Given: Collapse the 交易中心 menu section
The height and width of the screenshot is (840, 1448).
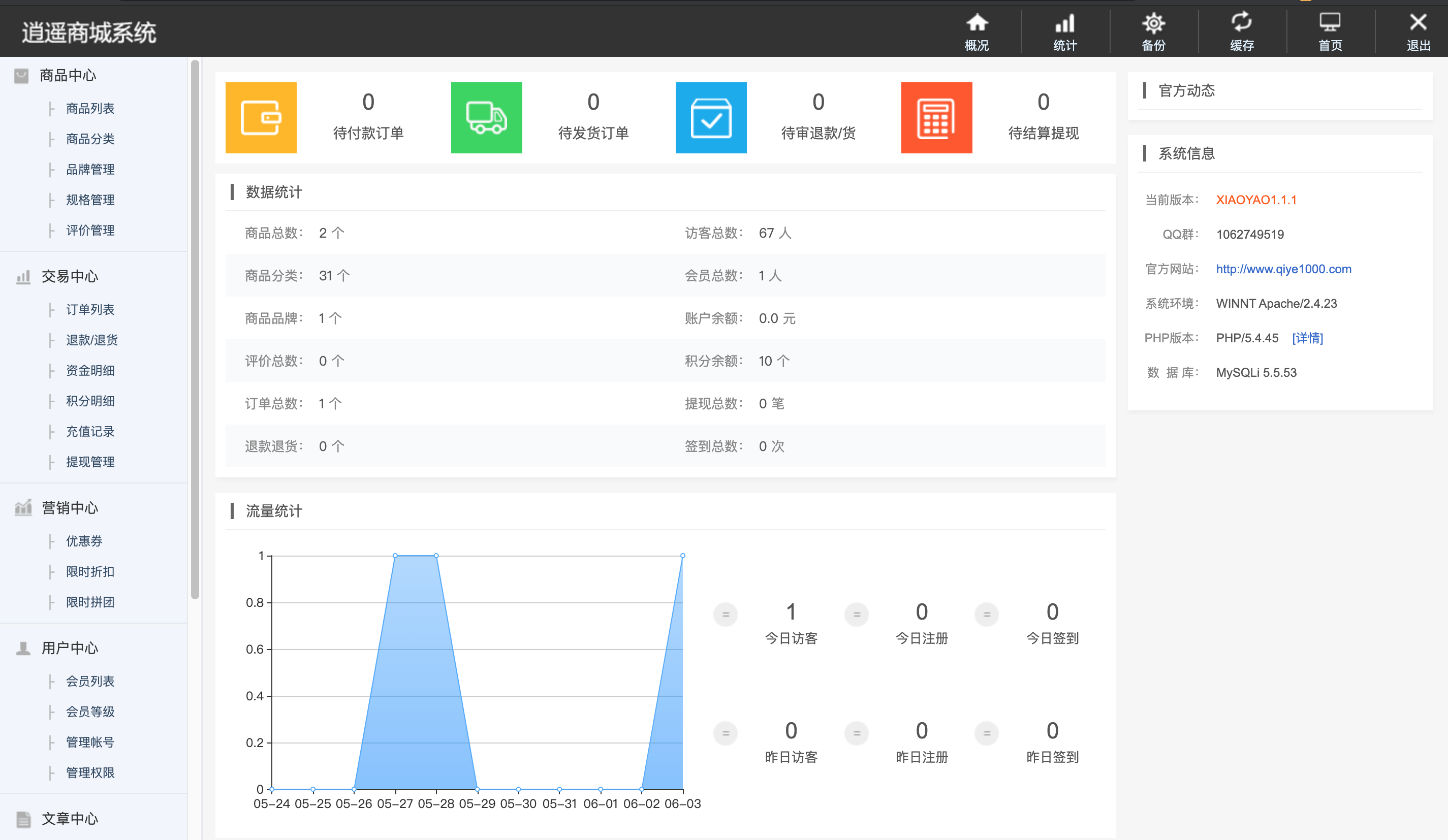Looking at the screenshot, I should coord(70,276).
